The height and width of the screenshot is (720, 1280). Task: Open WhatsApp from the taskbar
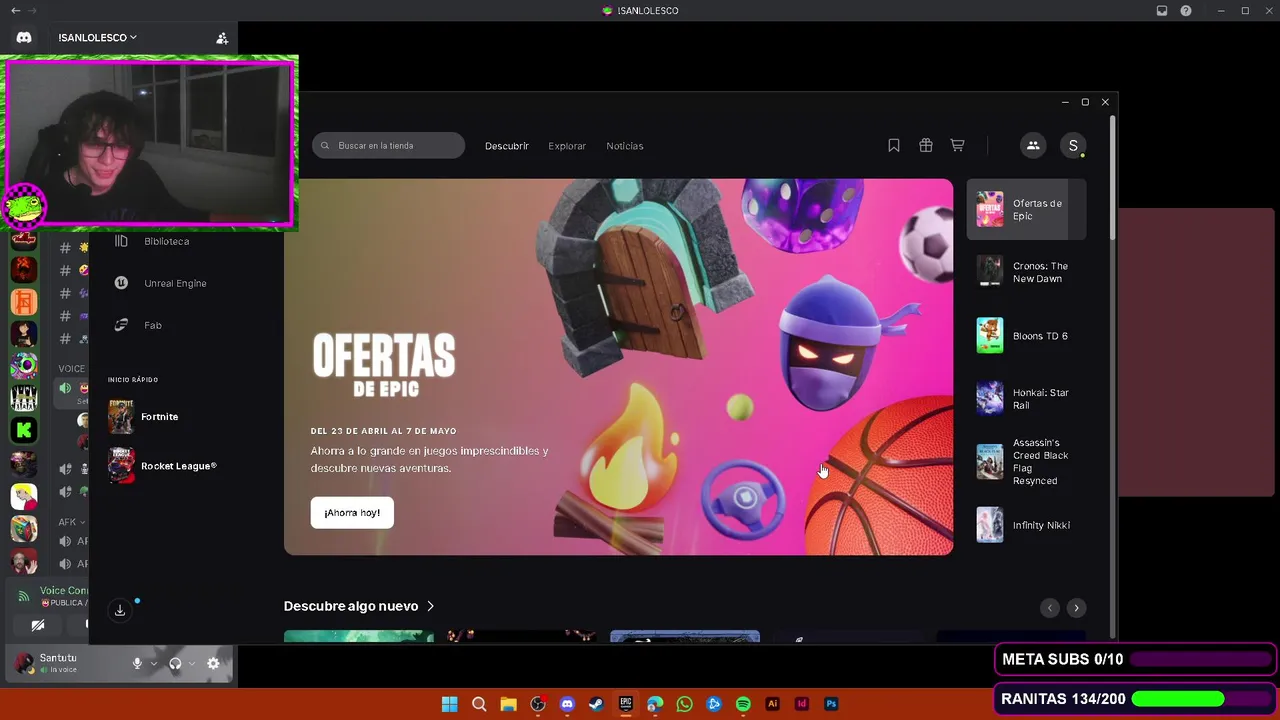pos(684,704)
